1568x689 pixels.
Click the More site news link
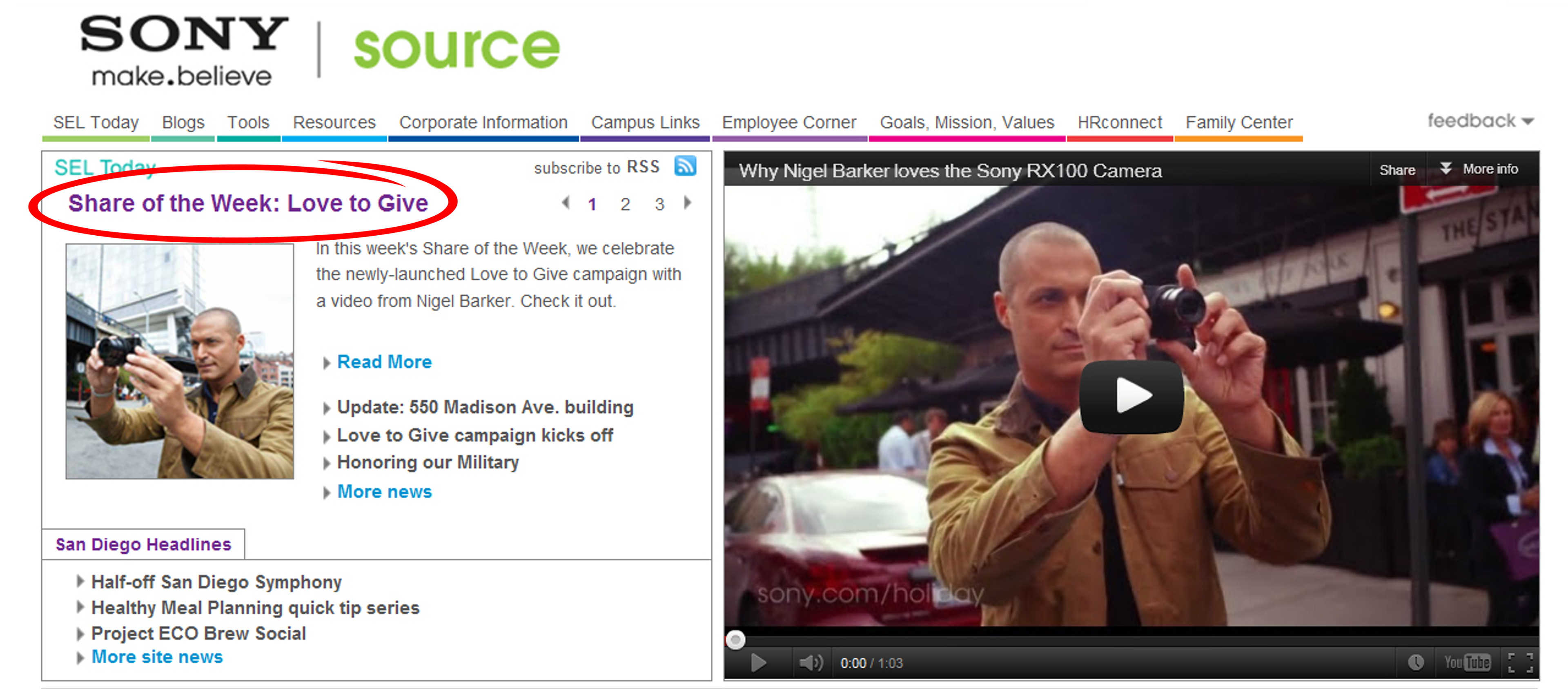pyautogui.click(x=157, y=658)
